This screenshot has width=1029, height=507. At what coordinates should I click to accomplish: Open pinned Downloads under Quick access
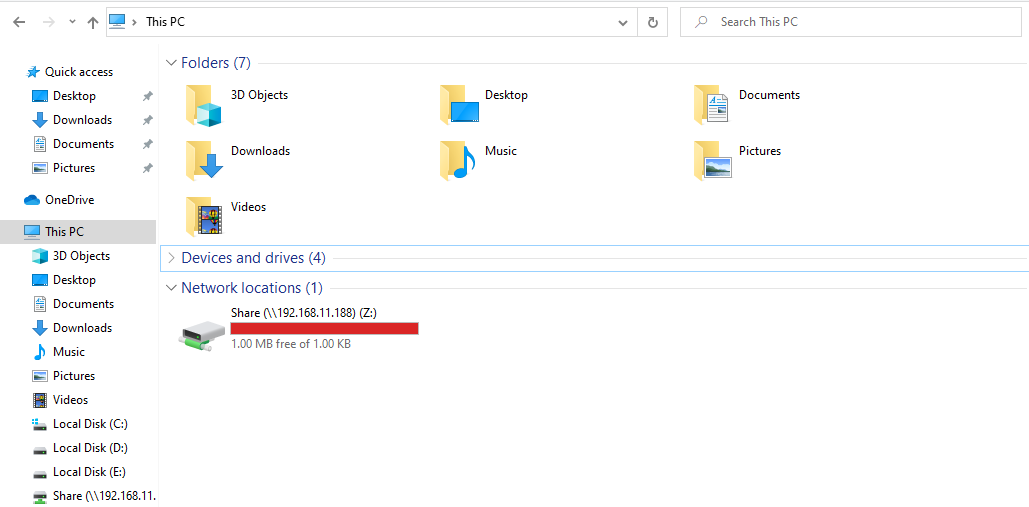click(x=82, y=120)
